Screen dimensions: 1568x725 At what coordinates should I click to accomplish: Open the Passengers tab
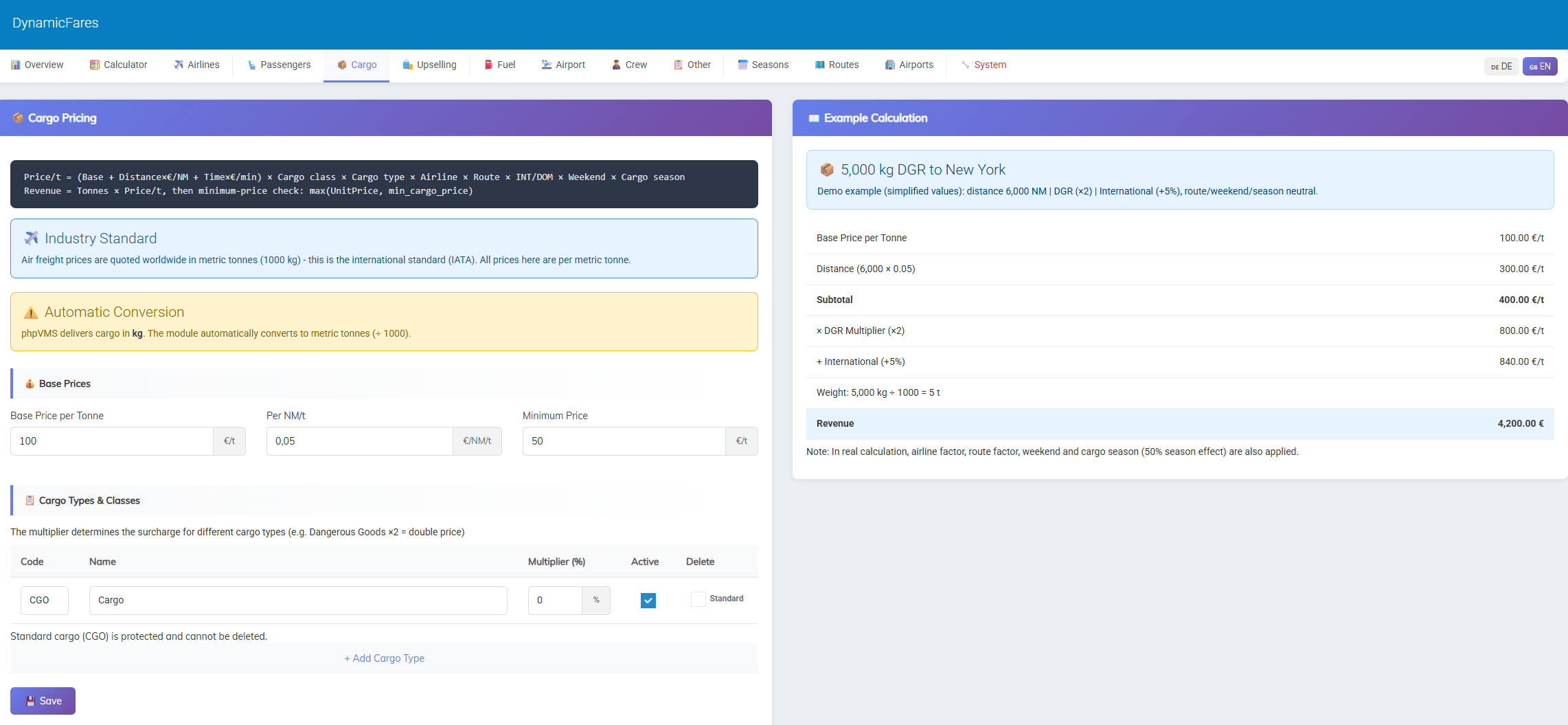tap(279, 65)
